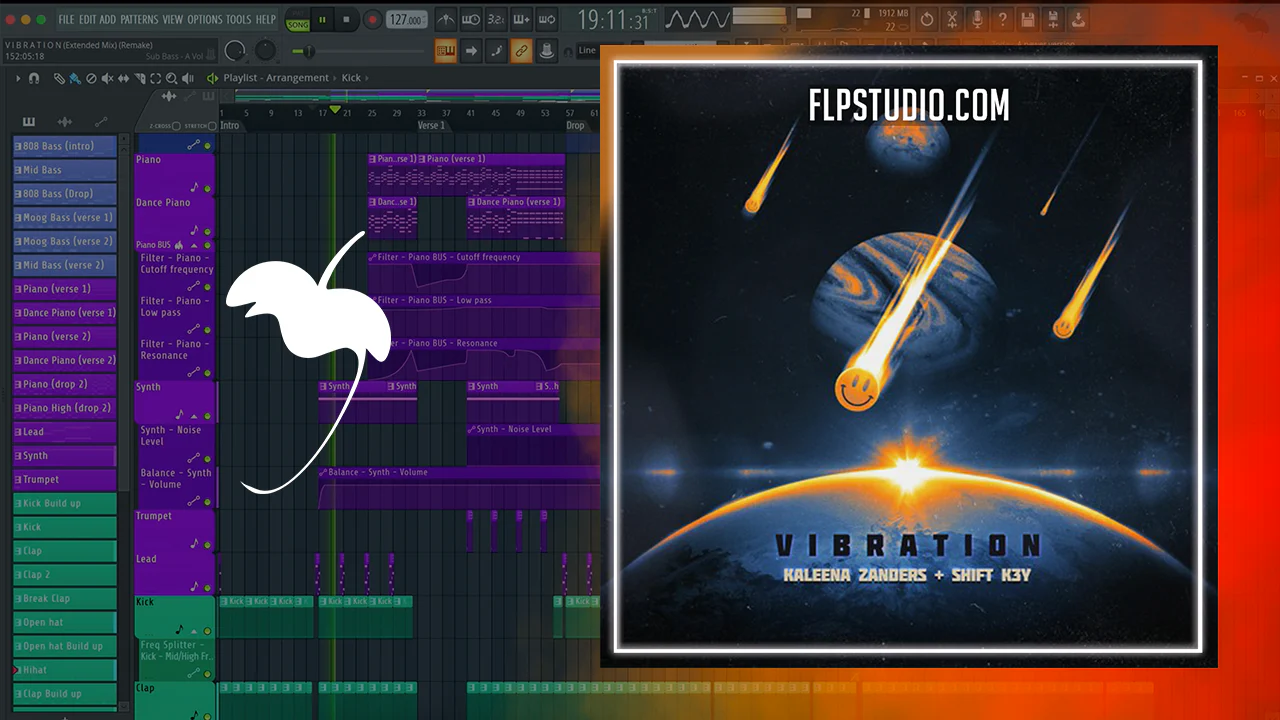The width and height of the screenshot is (1280, 720).
Task: Show the automation clips picker tab
Action: pos(101,122)
